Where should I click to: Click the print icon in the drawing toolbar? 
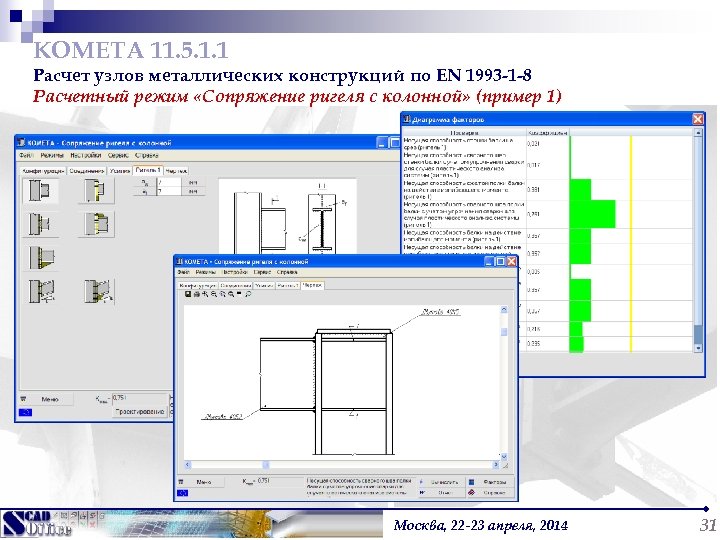(197, 294)
